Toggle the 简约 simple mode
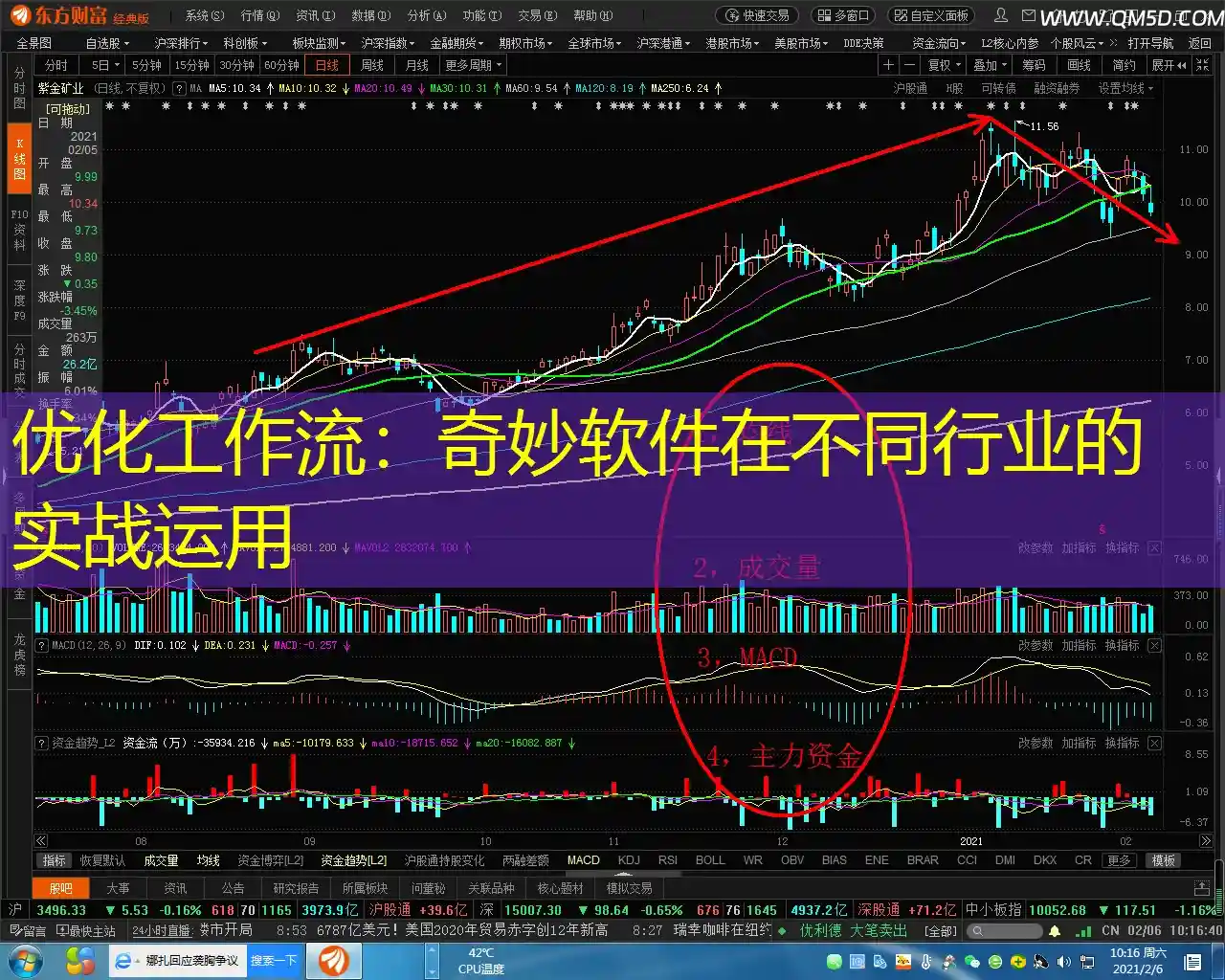Viewport: 1225px width, 980px height. [1124, 65]
